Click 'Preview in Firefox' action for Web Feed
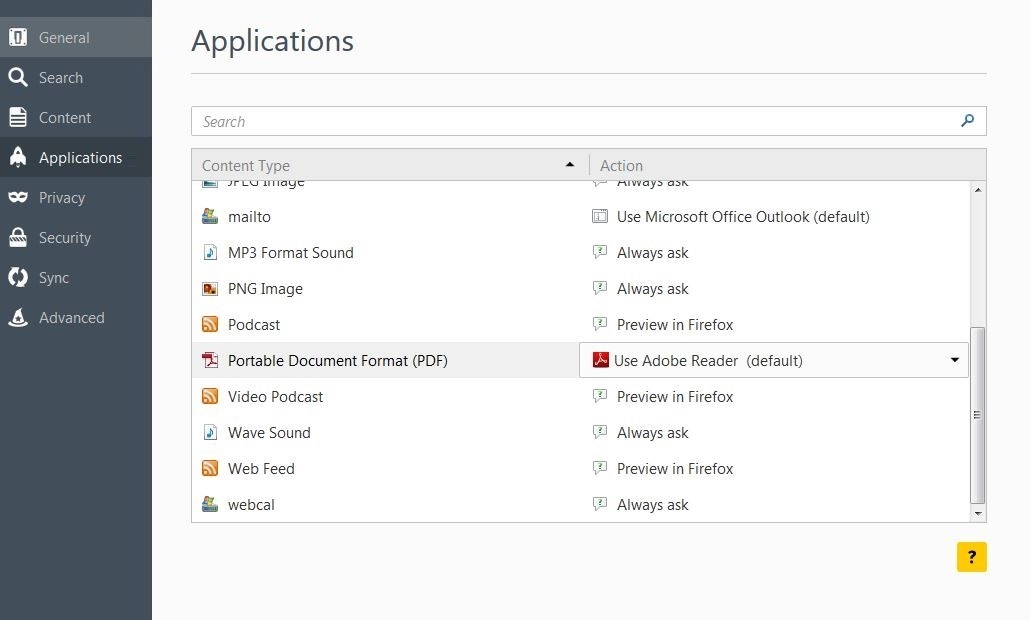 675,468
